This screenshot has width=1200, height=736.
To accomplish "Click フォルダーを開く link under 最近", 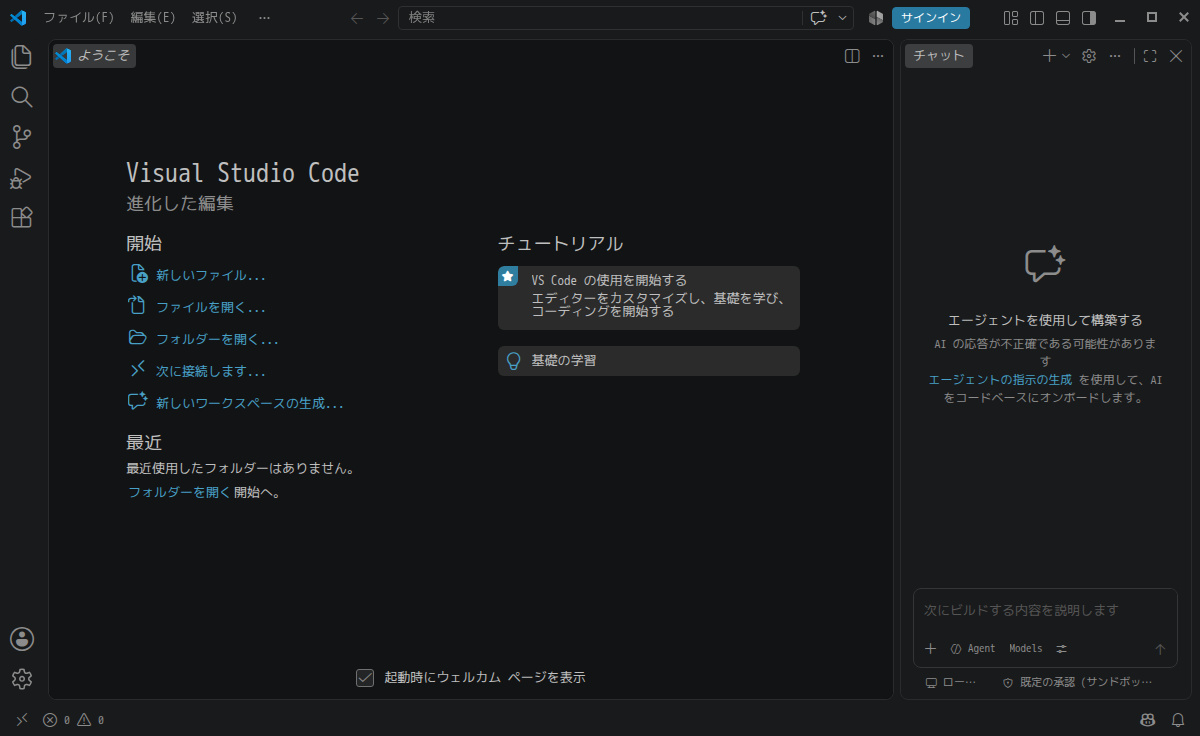I will tap(179, 492).
